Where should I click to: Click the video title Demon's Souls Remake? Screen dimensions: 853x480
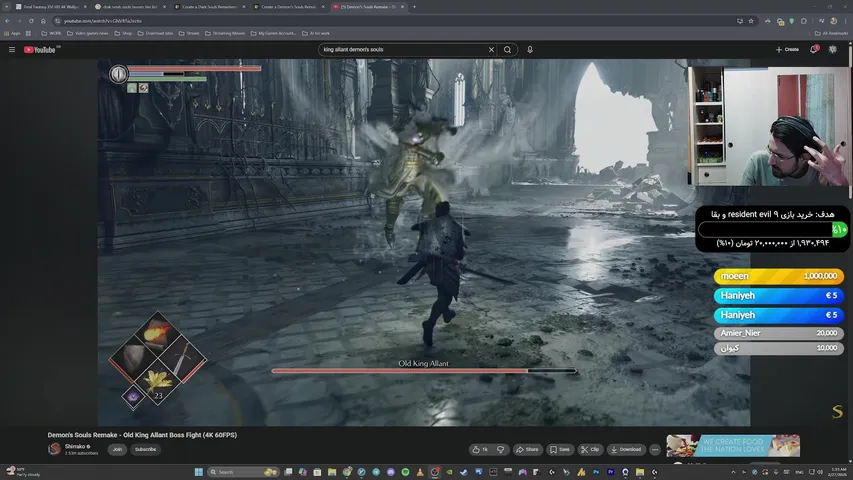point(142,435)
